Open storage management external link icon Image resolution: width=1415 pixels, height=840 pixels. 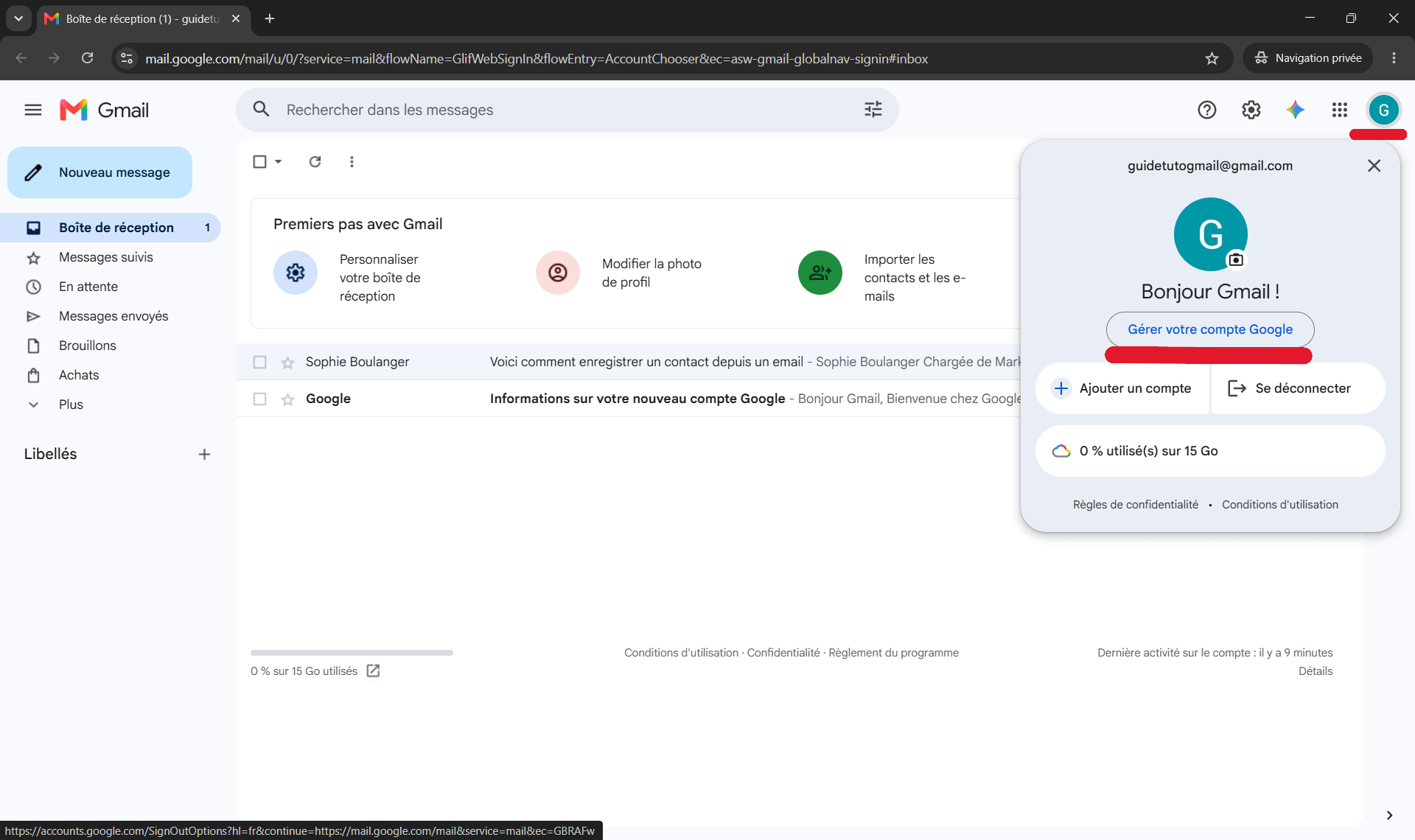click(373, 671)
